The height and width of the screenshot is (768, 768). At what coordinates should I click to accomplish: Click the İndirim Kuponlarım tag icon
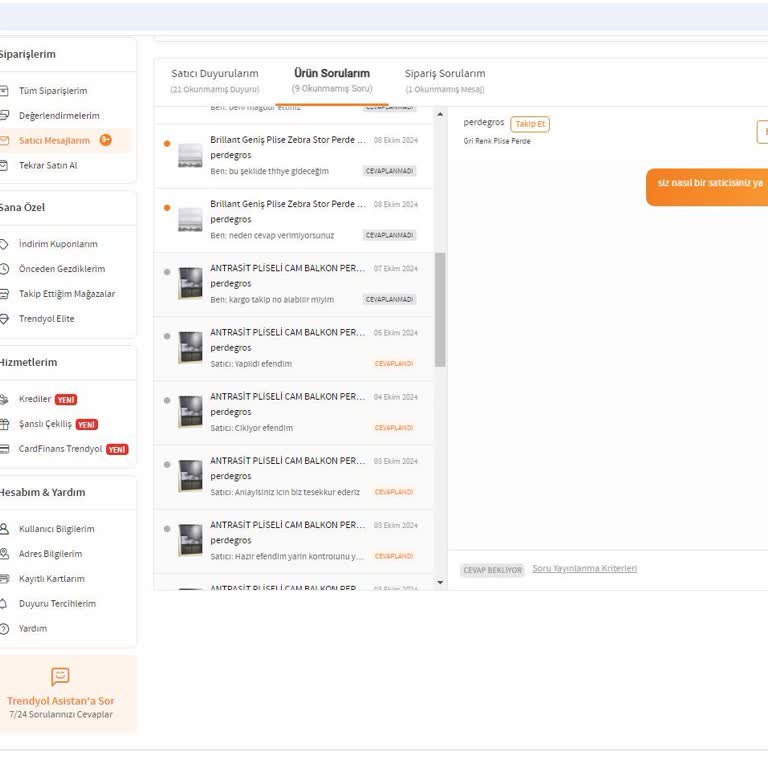coord(4,244)
